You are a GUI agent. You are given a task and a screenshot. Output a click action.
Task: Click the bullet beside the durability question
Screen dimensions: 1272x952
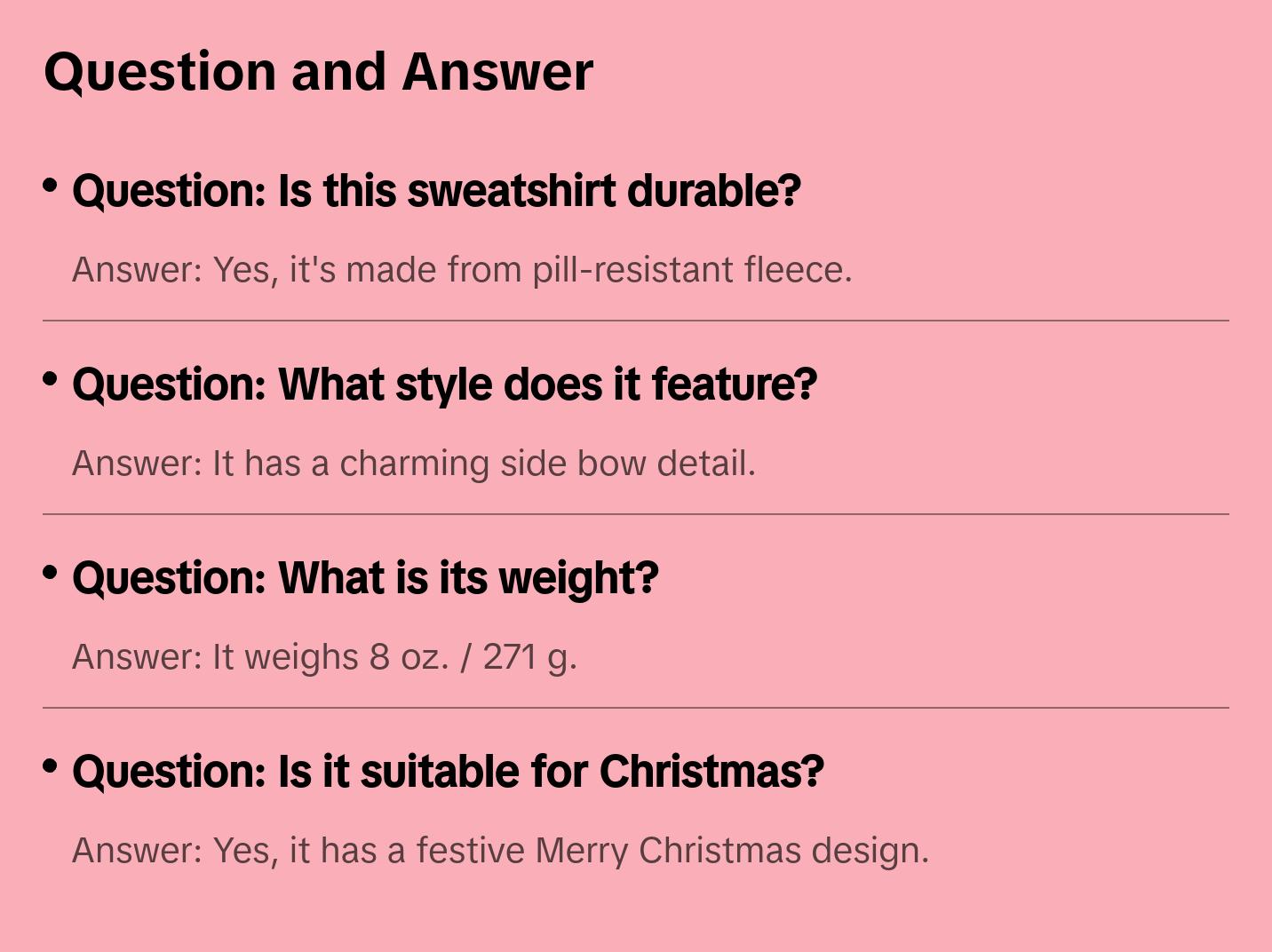(x=51, y=186)
